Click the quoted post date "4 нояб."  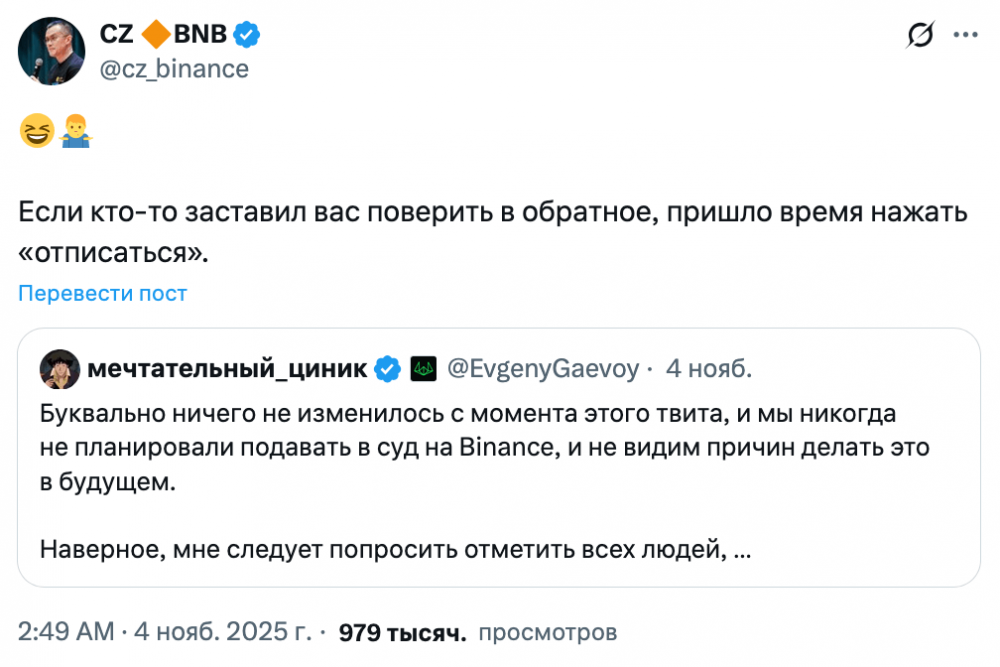pos(708,369)
